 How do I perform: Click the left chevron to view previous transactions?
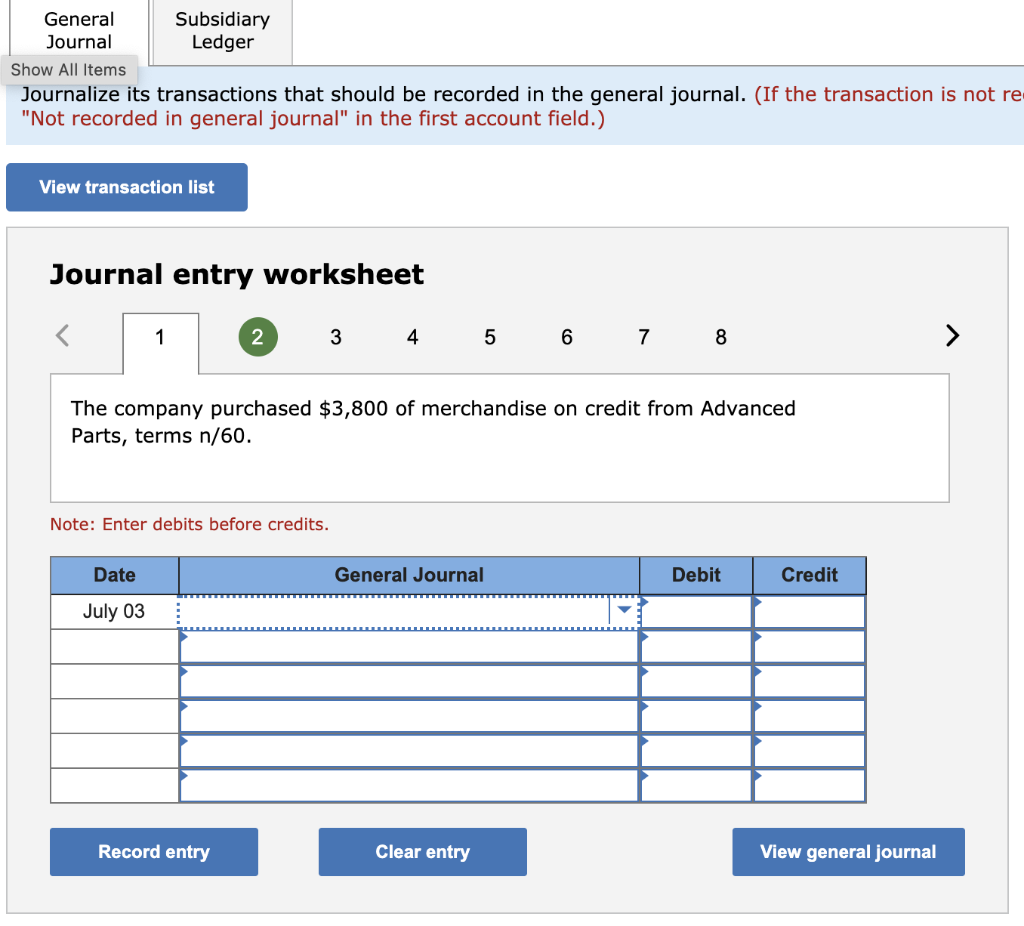tap(61, 337)
